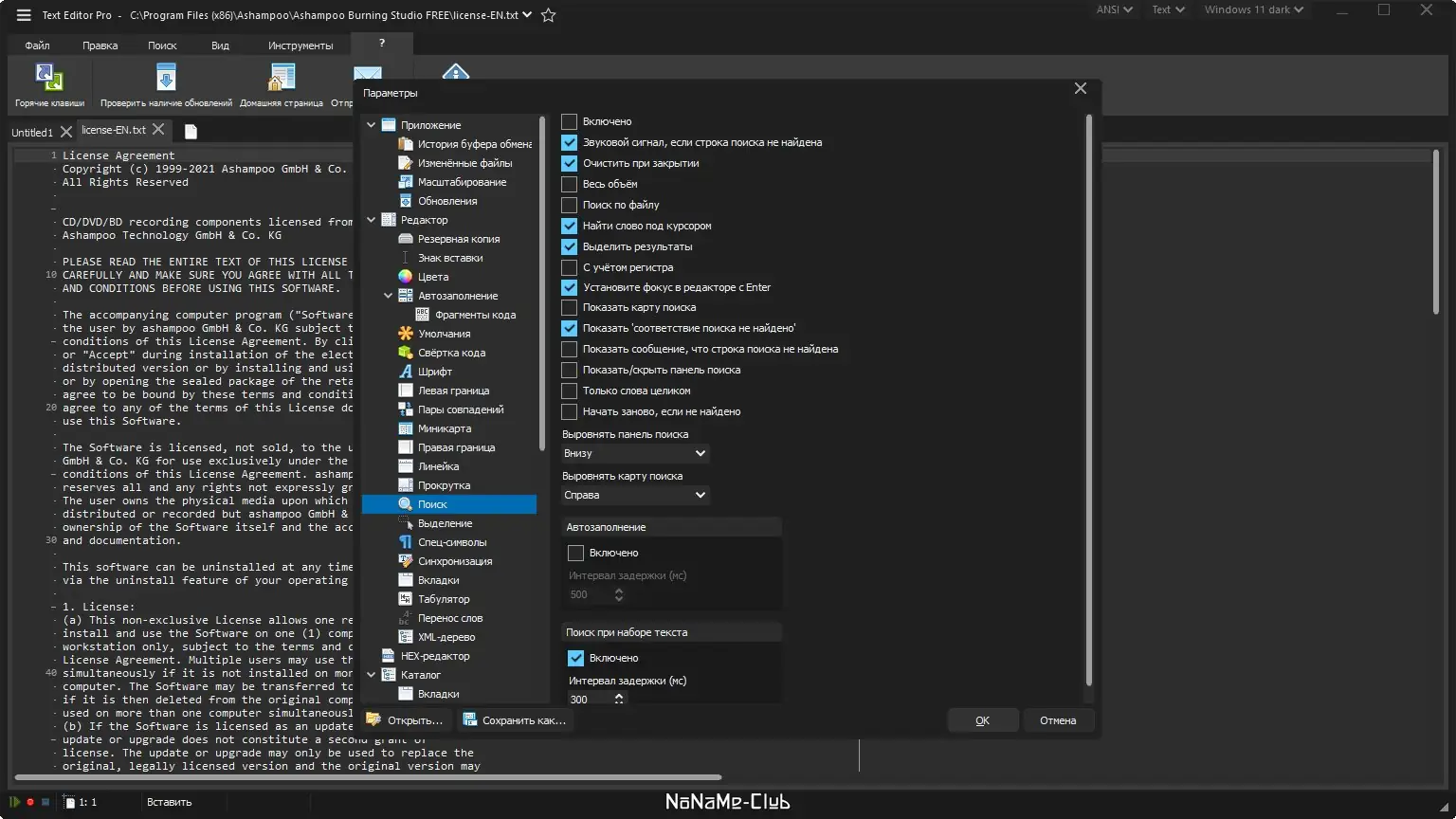Viewport: 1456px width, 819px height.
Task: Enable the Весь объём checkbox
Action: click(570, 184)
